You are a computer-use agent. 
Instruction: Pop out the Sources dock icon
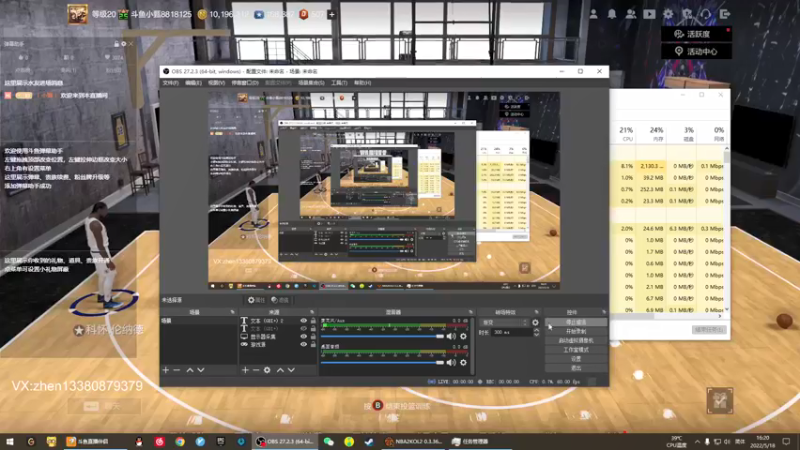click(312, 312)
